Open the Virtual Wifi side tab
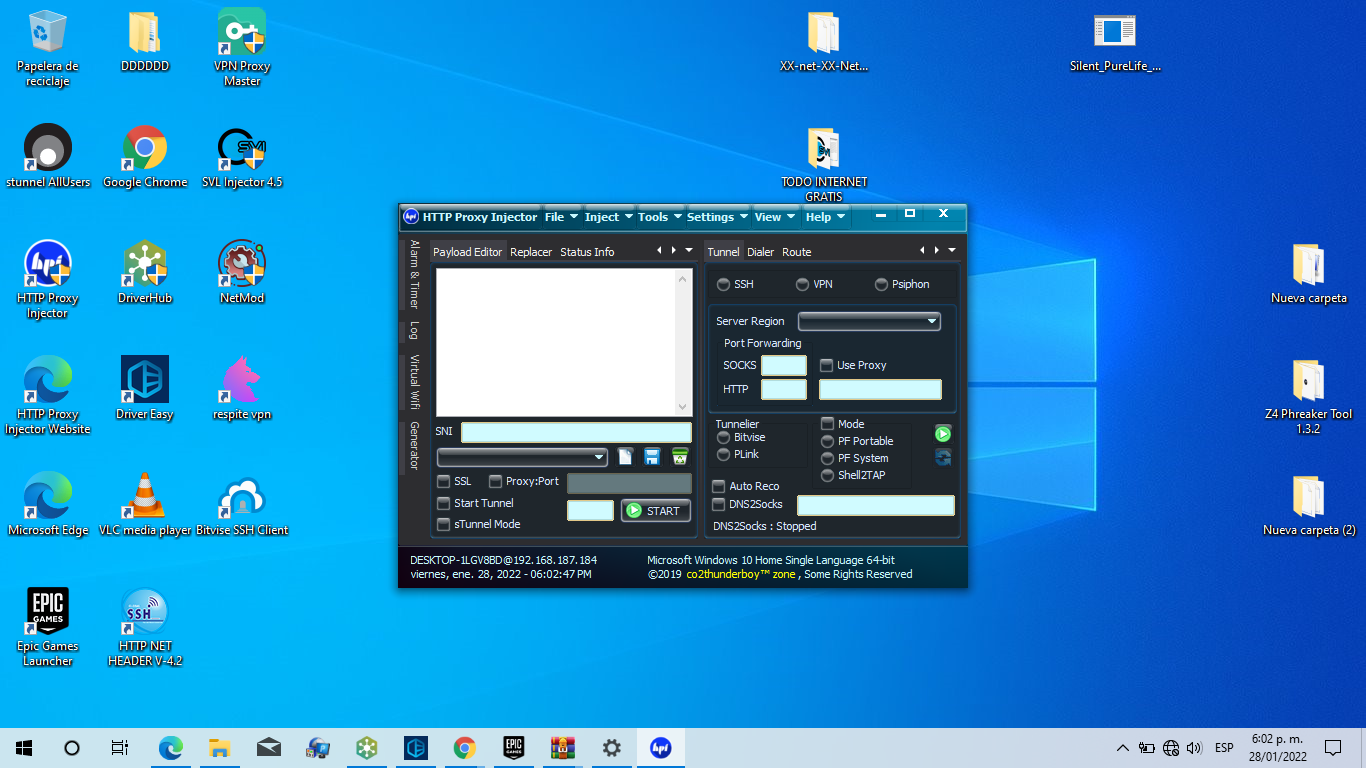Screen dimensions: 1366x768 click(x=414, y=383)
